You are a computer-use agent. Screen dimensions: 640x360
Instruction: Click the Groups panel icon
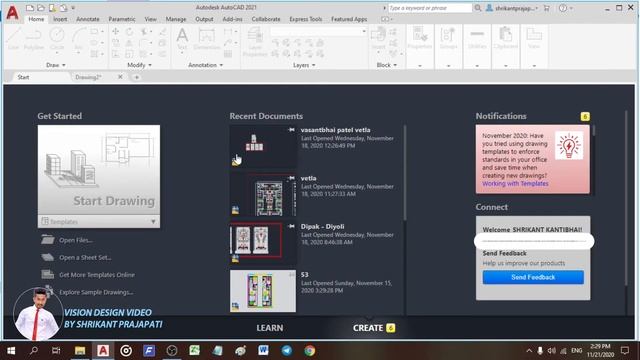(x=448, y=38)
